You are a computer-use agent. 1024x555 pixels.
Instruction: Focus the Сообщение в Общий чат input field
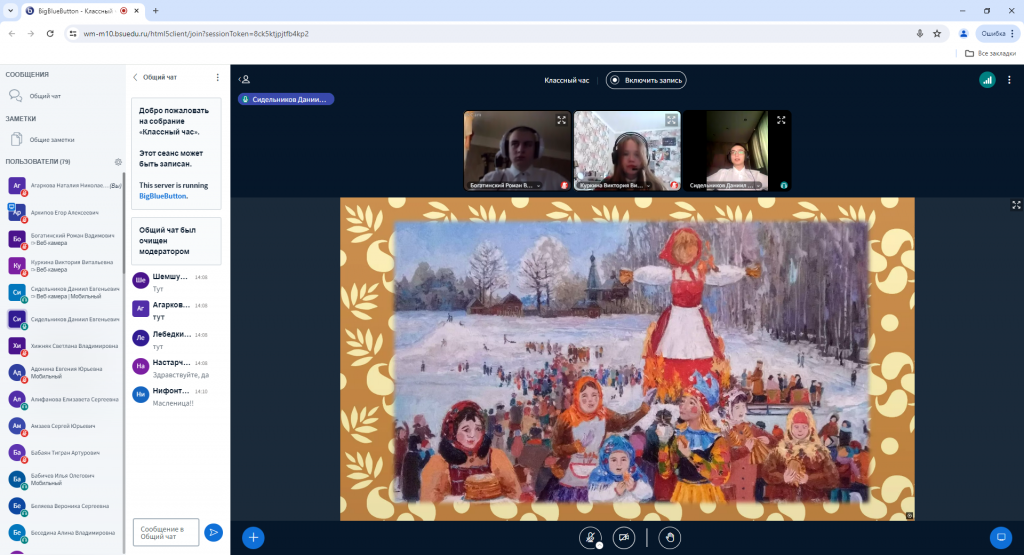tap(166, 532)
